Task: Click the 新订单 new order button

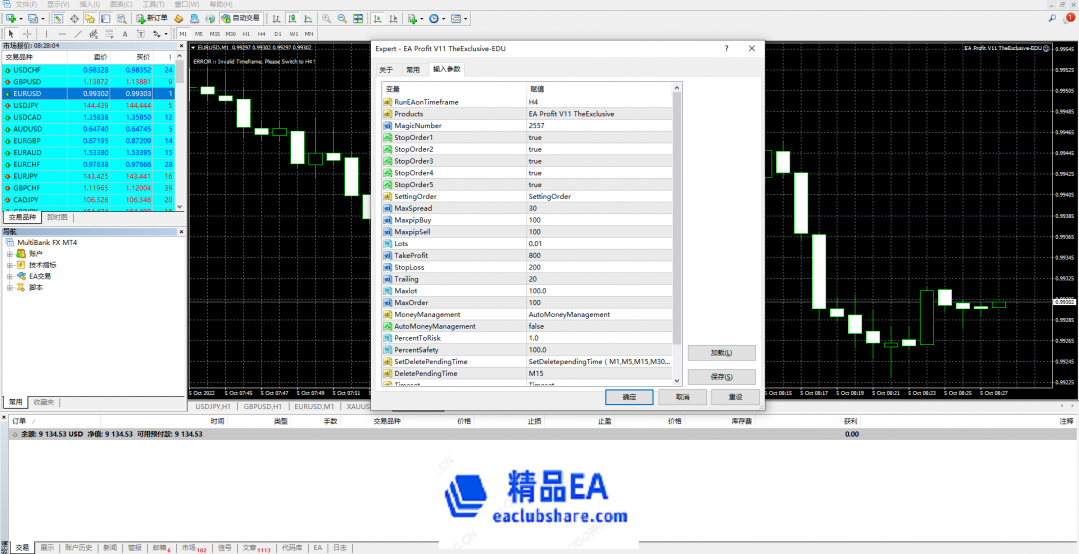Action: click(x=151, y=18)
